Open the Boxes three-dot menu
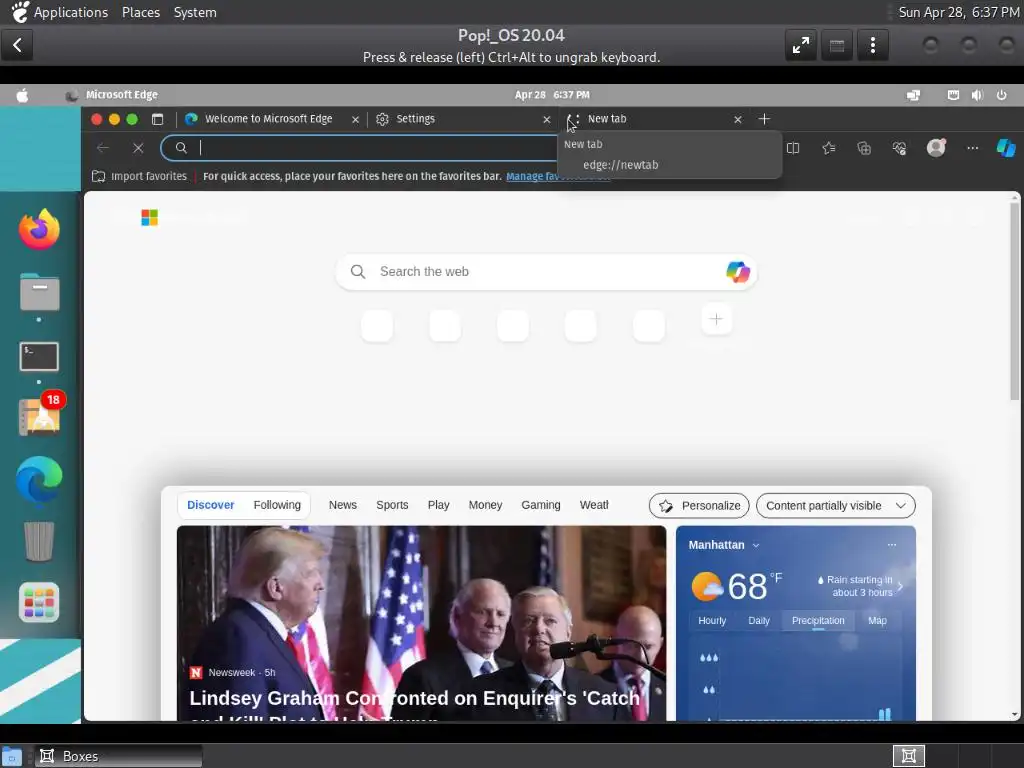This screenshot has height=768, width=1024. pyautogui.click(x=872, y=45)
